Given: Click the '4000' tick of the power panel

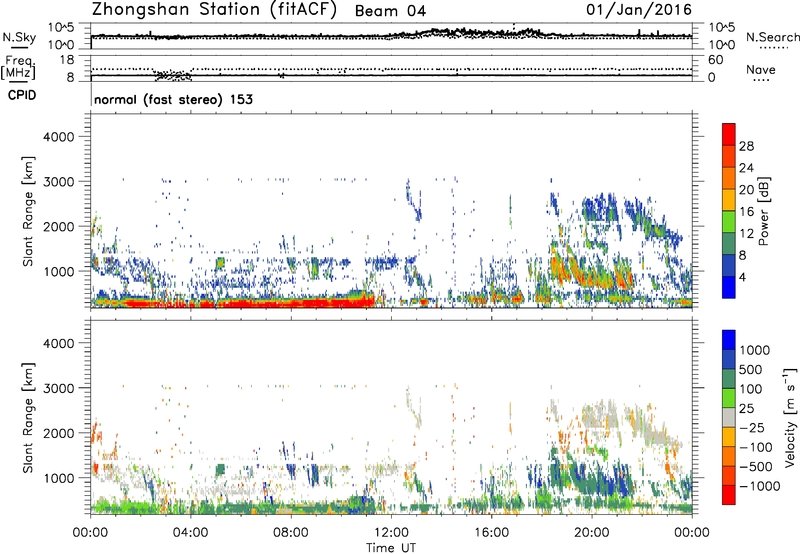Looking at the screenshot, I should click(x=58, y=137).
